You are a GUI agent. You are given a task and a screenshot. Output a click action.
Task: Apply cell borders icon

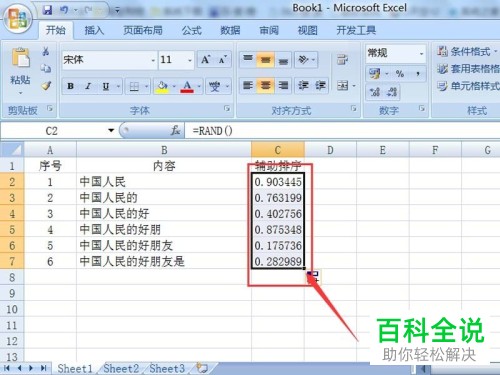134,87
